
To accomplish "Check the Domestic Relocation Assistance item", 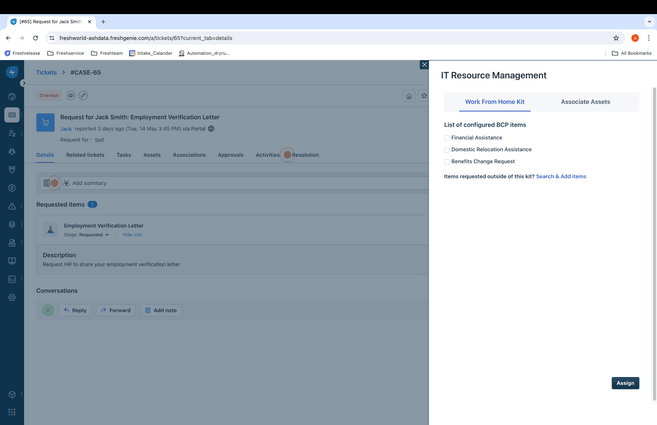I will pyautogui.click(x=447, y=150).
